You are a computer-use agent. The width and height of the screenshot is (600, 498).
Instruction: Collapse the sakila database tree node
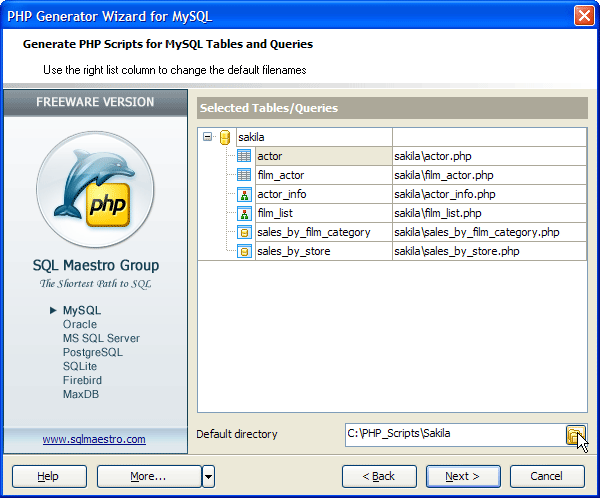click(207, 137)
